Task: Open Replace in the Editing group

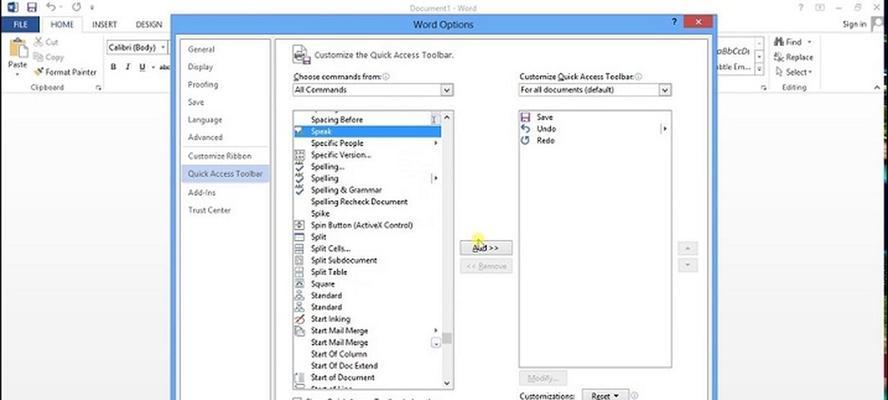Action: [793, 57]
